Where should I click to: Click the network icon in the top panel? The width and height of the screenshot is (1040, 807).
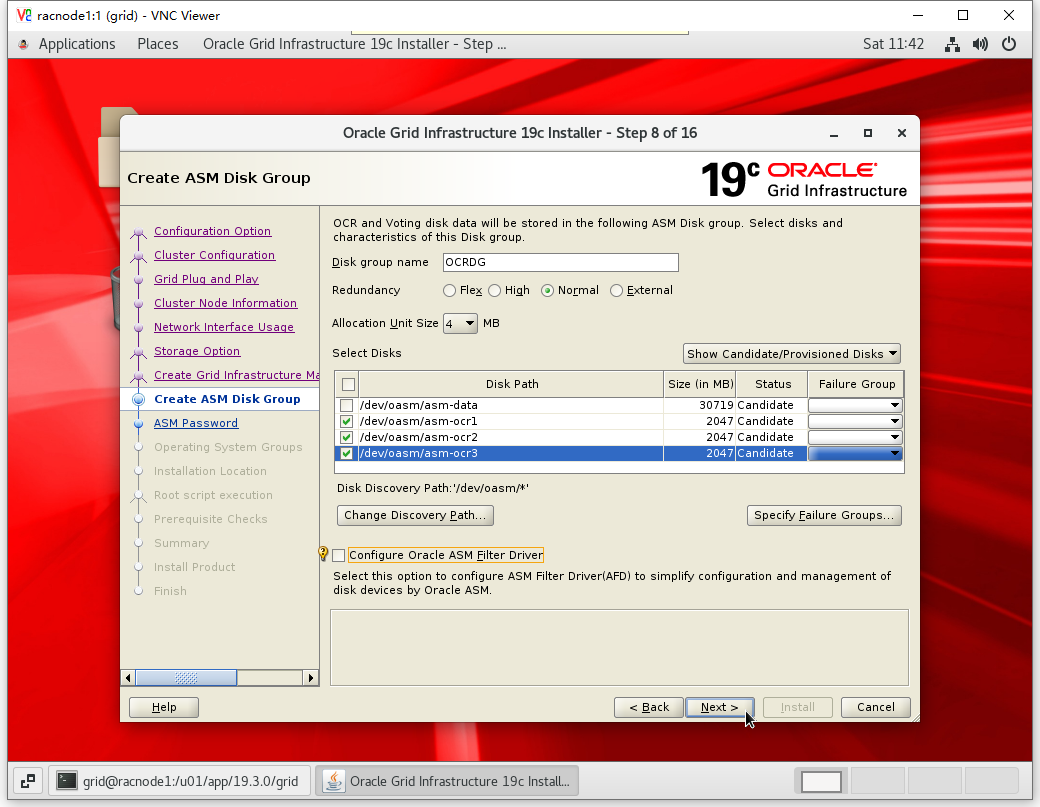pos(952,44)
